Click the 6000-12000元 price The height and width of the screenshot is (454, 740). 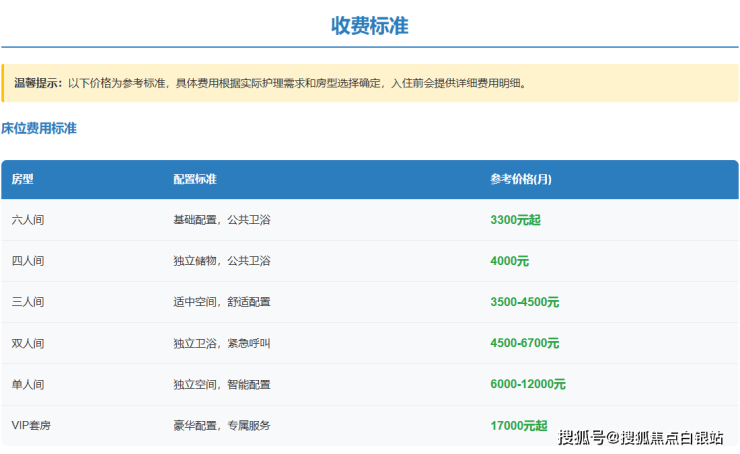(527, 384)
